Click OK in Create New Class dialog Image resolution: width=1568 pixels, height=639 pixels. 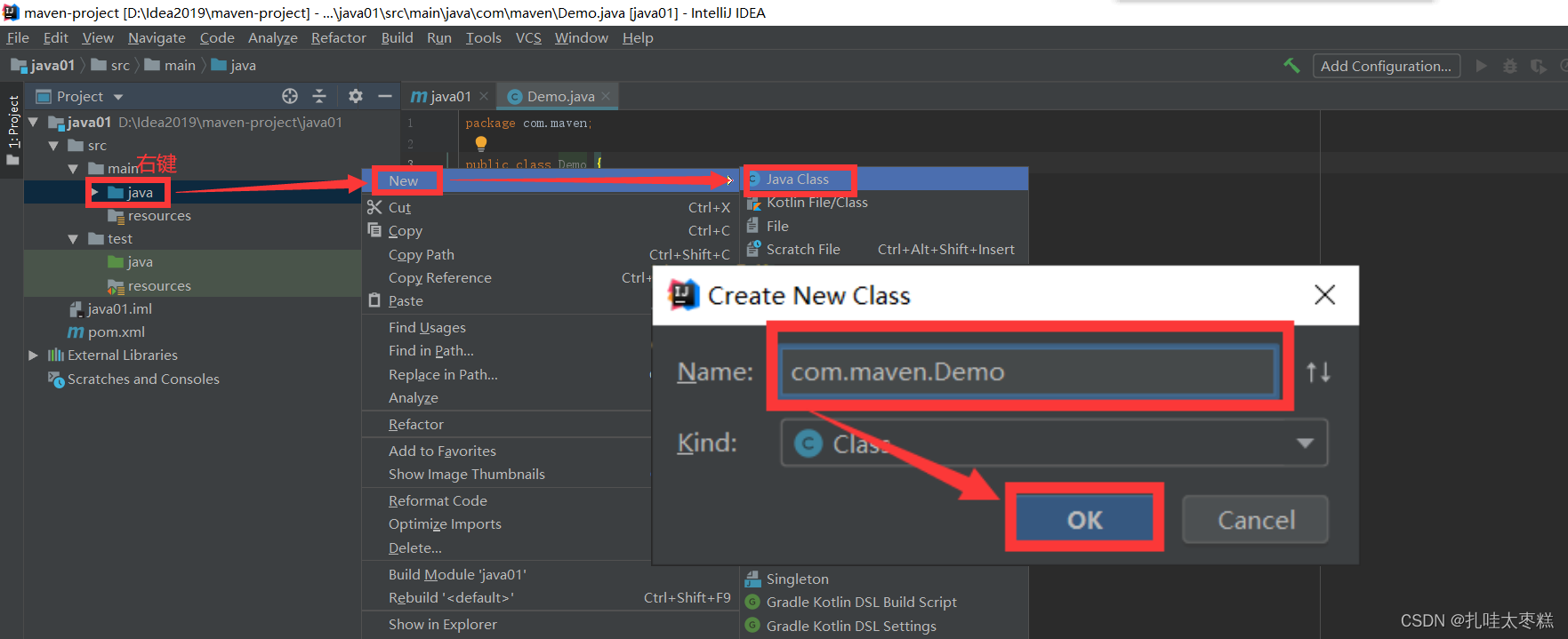tap(1085, 520)
